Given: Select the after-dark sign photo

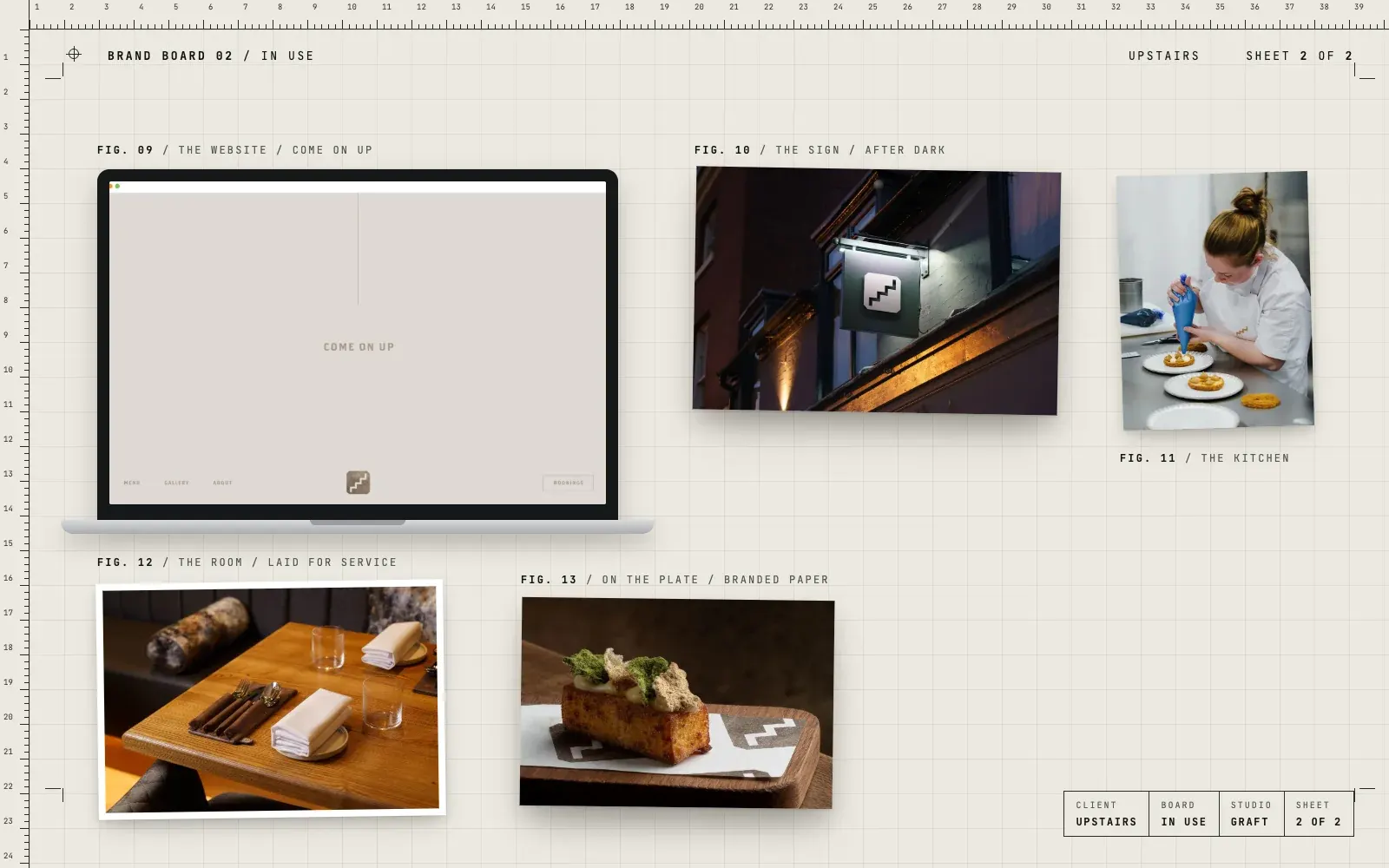Looking at the screenshot, I should [x=877, y=291].
